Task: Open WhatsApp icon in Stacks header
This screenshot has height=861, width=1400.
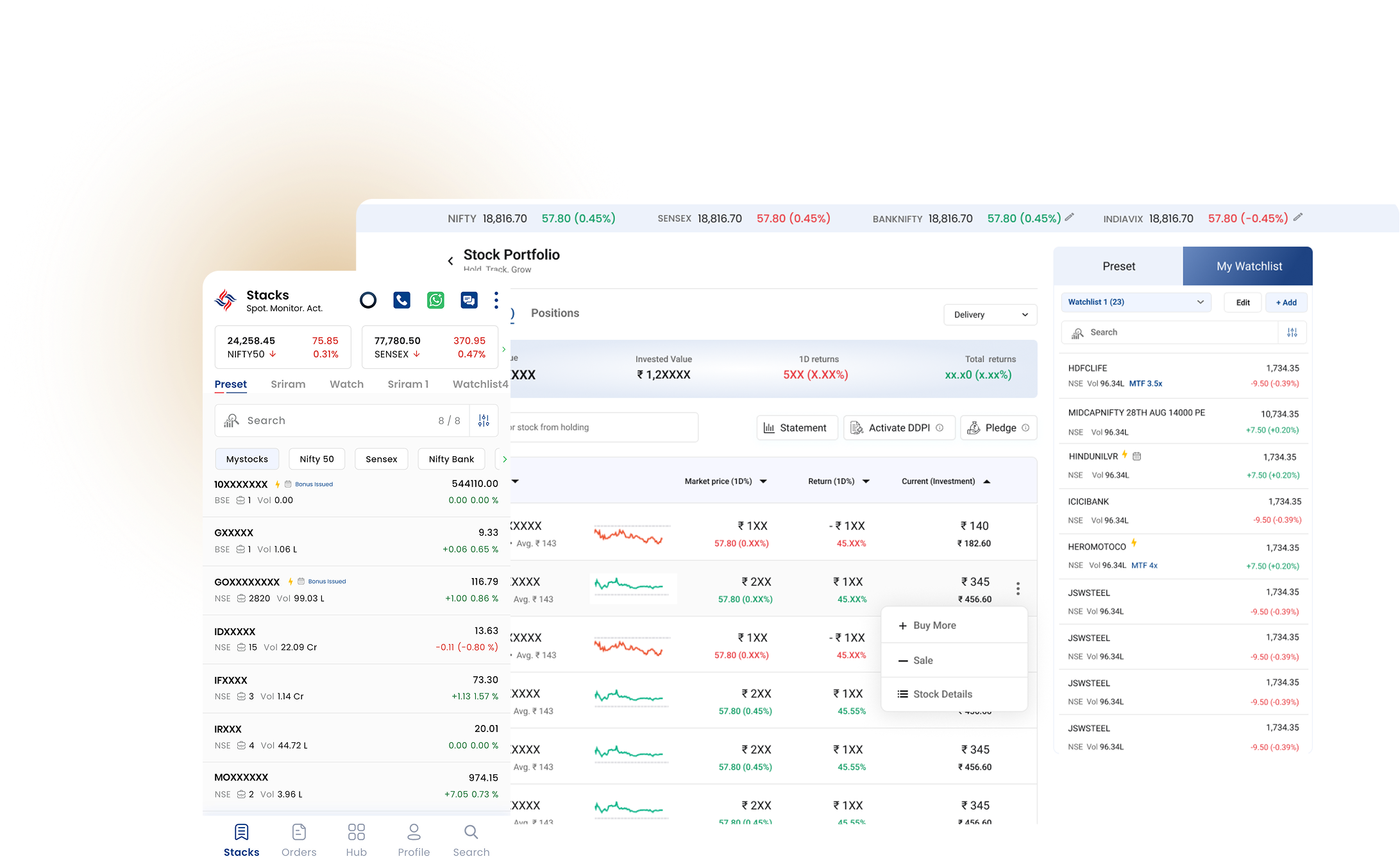Action: 435,300
